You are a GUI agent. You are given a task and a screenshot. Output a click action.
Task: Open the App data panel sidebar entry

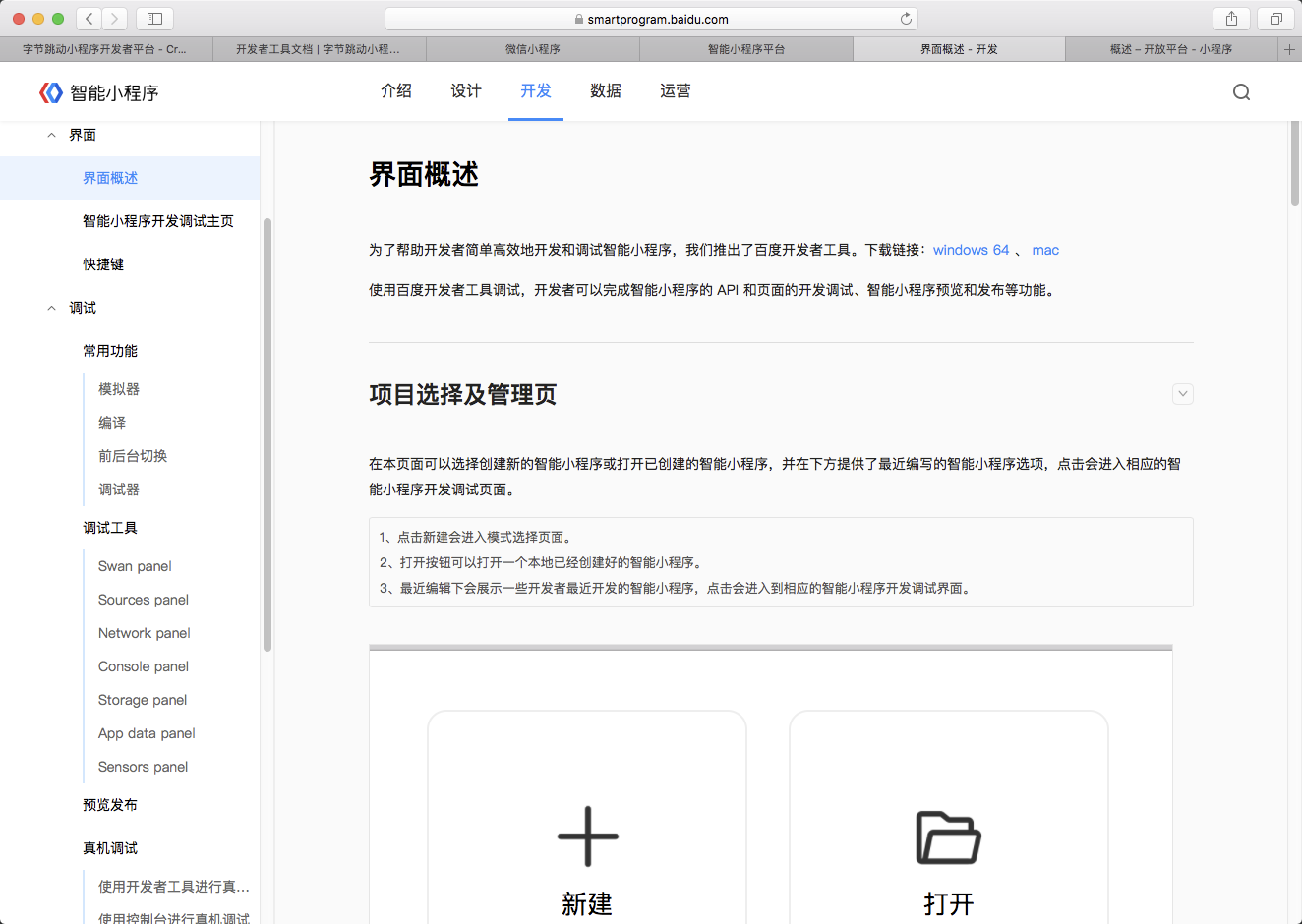click(x=147, y=733)
